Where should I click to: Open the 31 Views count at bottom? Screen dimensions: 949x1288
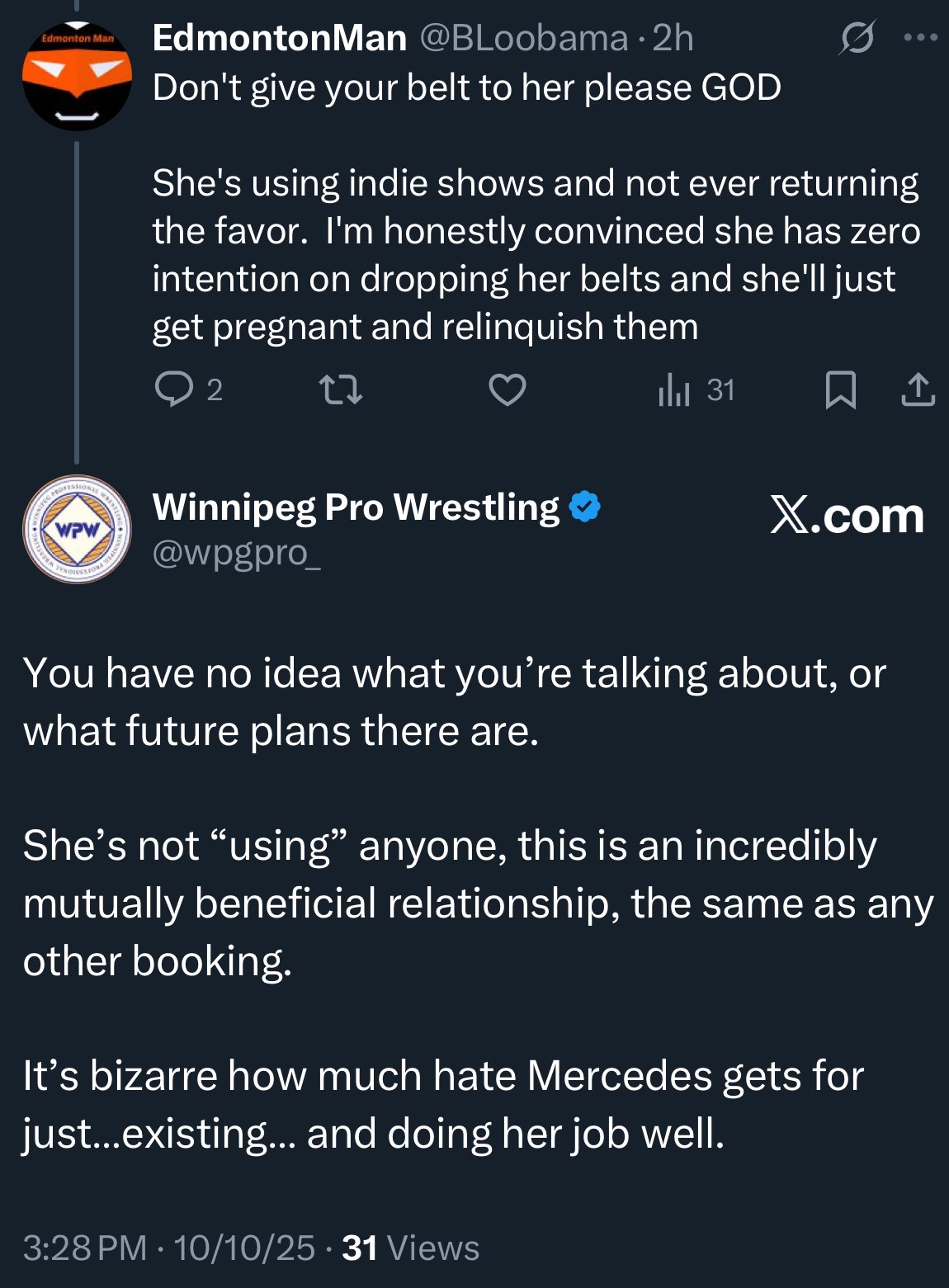coord(411,1248)
